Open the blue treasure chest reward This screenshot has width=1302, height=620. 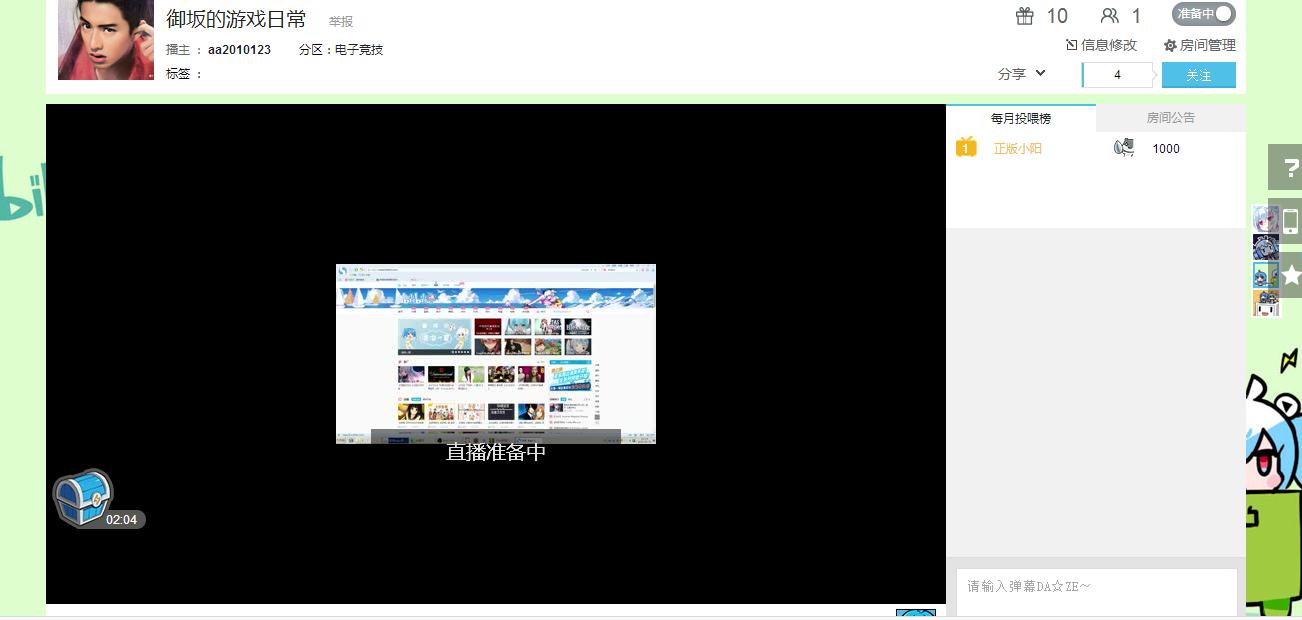coord(82,497)
